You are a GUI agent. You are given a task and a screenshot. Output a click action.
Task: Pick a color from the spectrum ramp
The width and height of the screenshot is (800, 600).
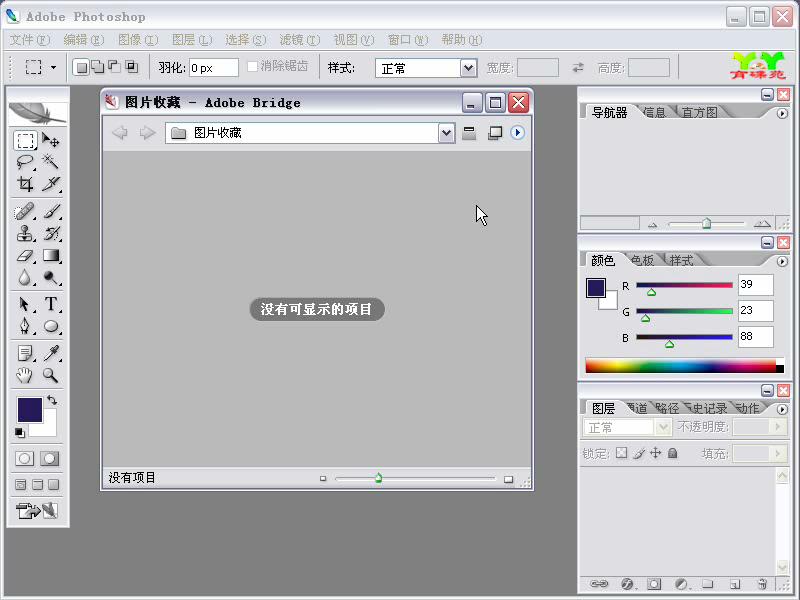(x=684, y=366)
